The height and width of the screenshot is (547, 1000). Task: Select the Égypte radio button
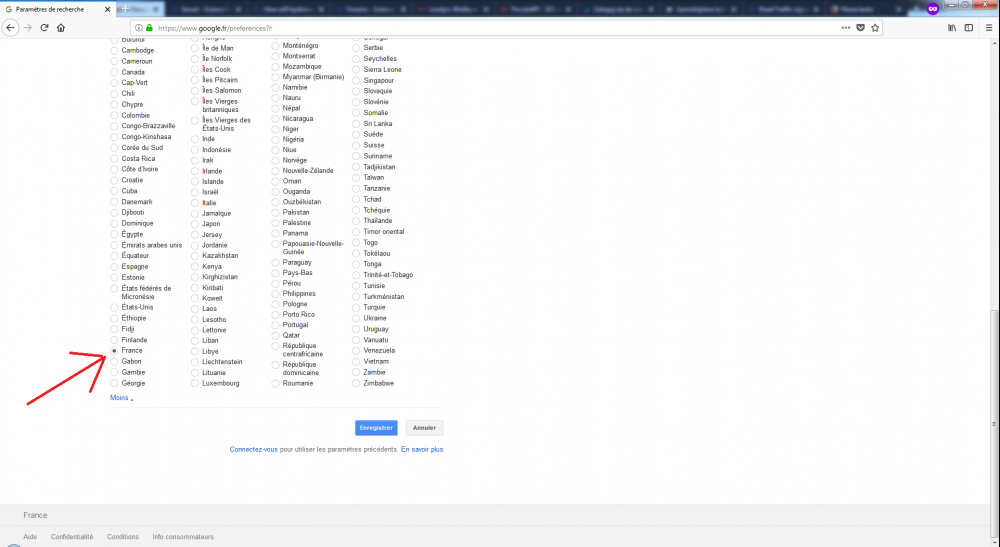point(114,235)
